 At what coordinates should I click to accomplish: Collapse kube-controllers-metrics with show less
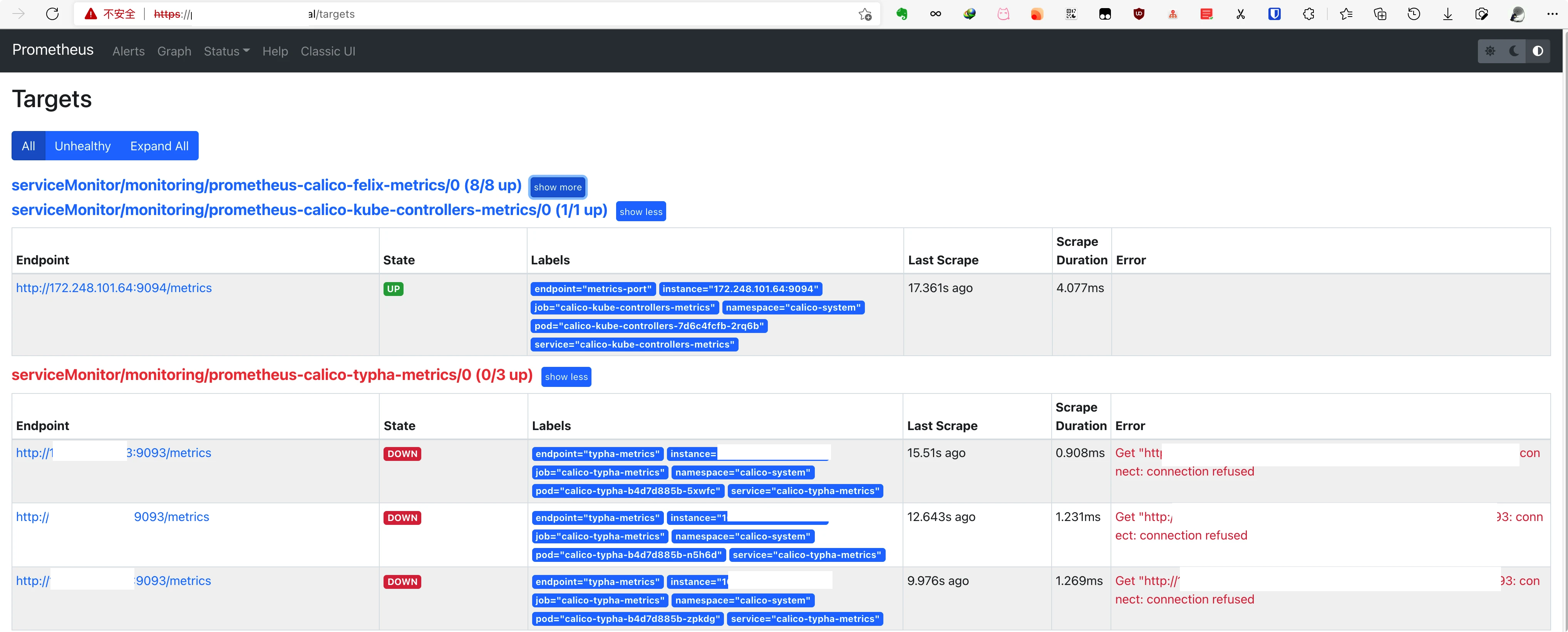click(640, 212)
